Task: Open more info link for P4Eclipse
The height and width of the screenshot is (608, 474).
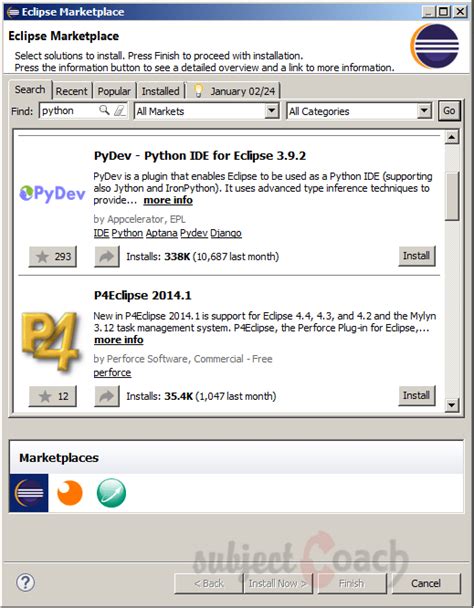Action: tap(119, 340)
